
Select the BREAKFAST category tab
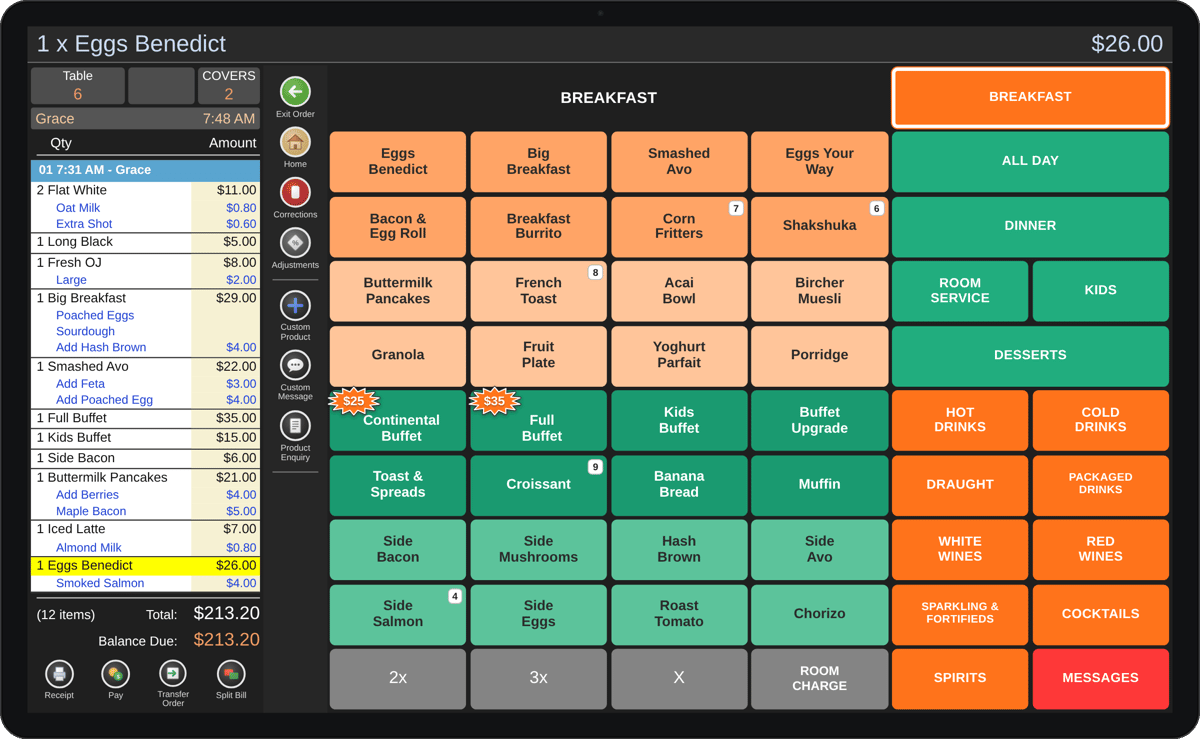click(1030, 97)
